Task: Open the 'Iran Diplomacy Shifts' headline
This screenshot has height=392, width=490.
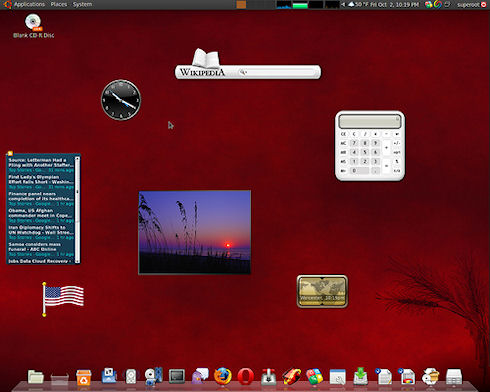Action: pos(41,230)
